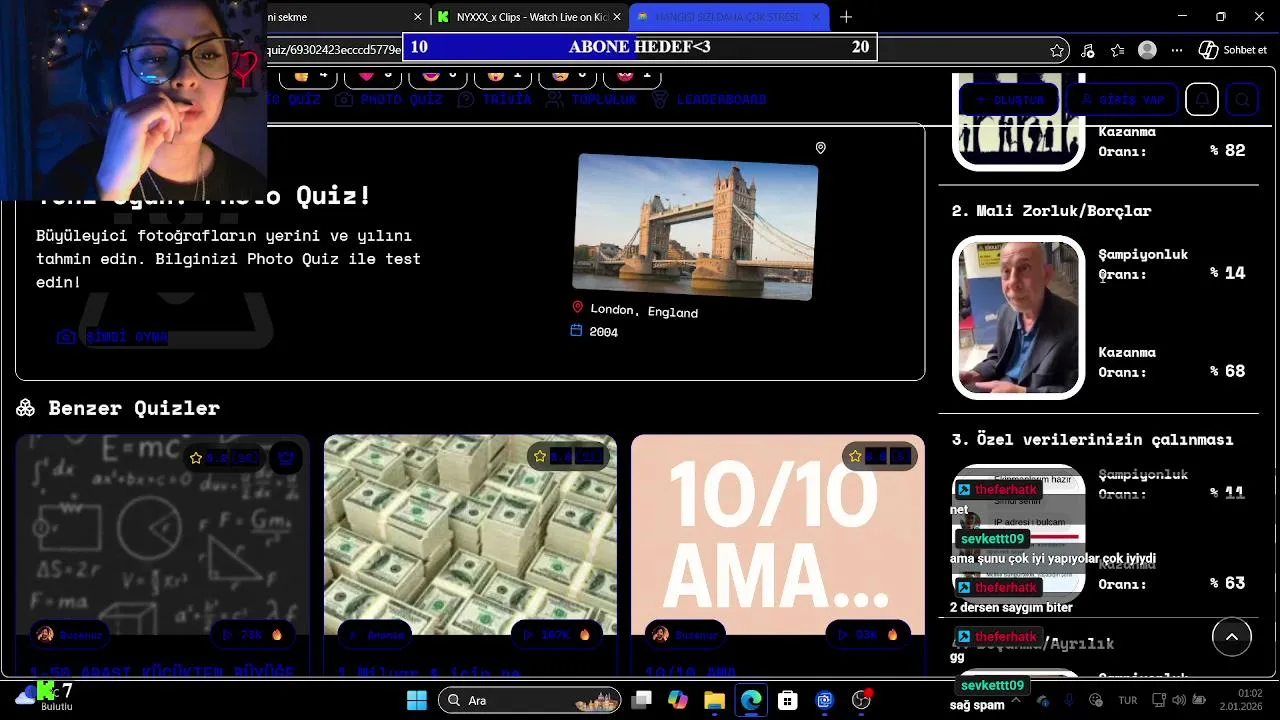Open a new browser tab
Image resolution: width=1280 pixels, height=720 pixels.
click(x=846, y=17)
